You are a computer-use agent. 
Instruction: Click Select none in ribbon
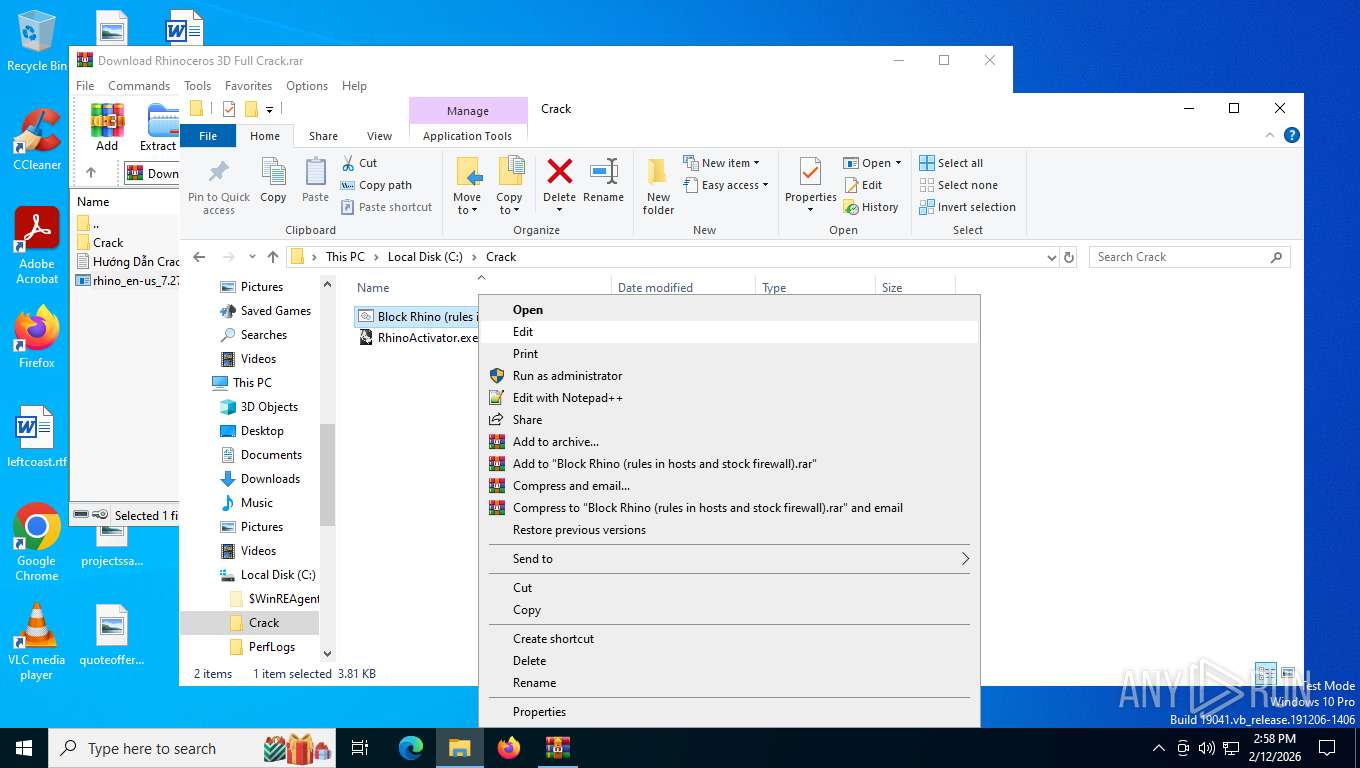tap(958, 185)
